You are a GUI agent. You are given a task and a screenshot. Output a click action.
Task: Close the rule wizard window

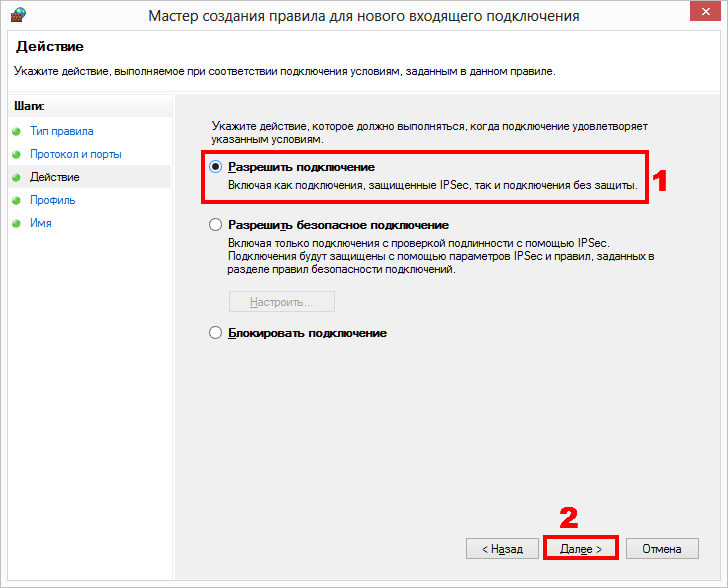coord(705,12)
